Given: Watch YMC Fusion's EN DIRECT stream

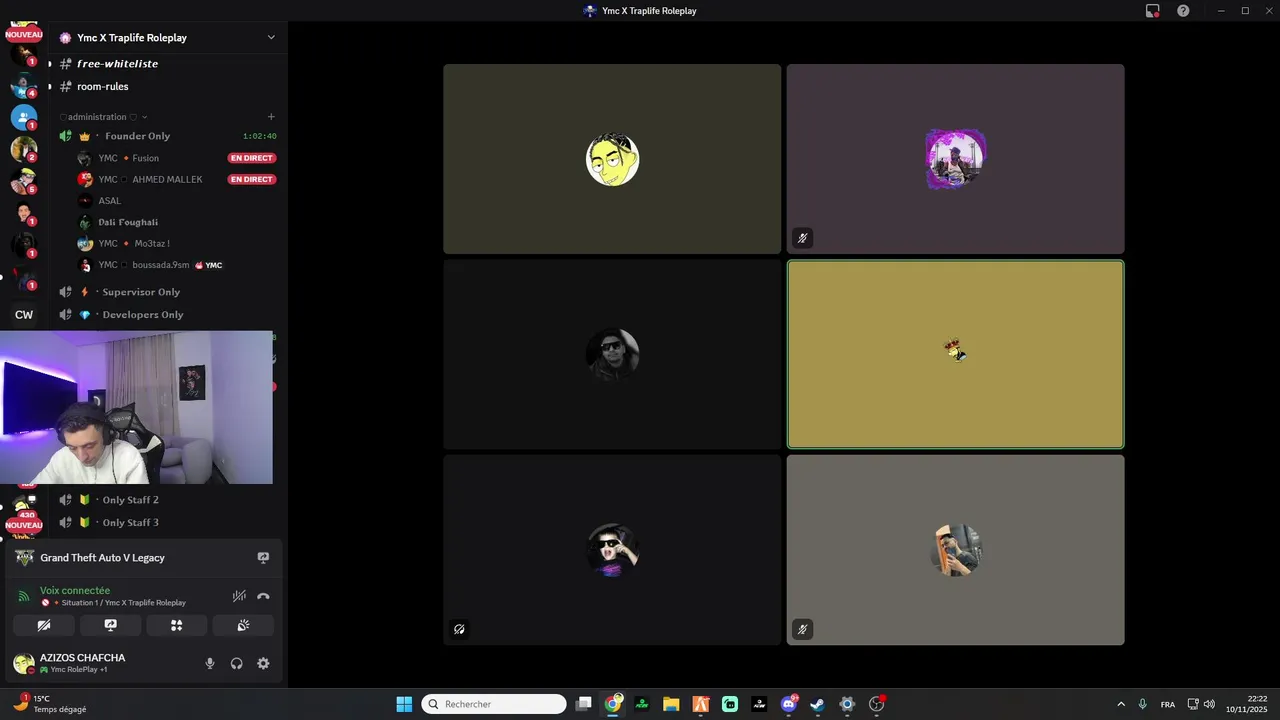Looking at the screenshot, I should (x=252, y=158).
